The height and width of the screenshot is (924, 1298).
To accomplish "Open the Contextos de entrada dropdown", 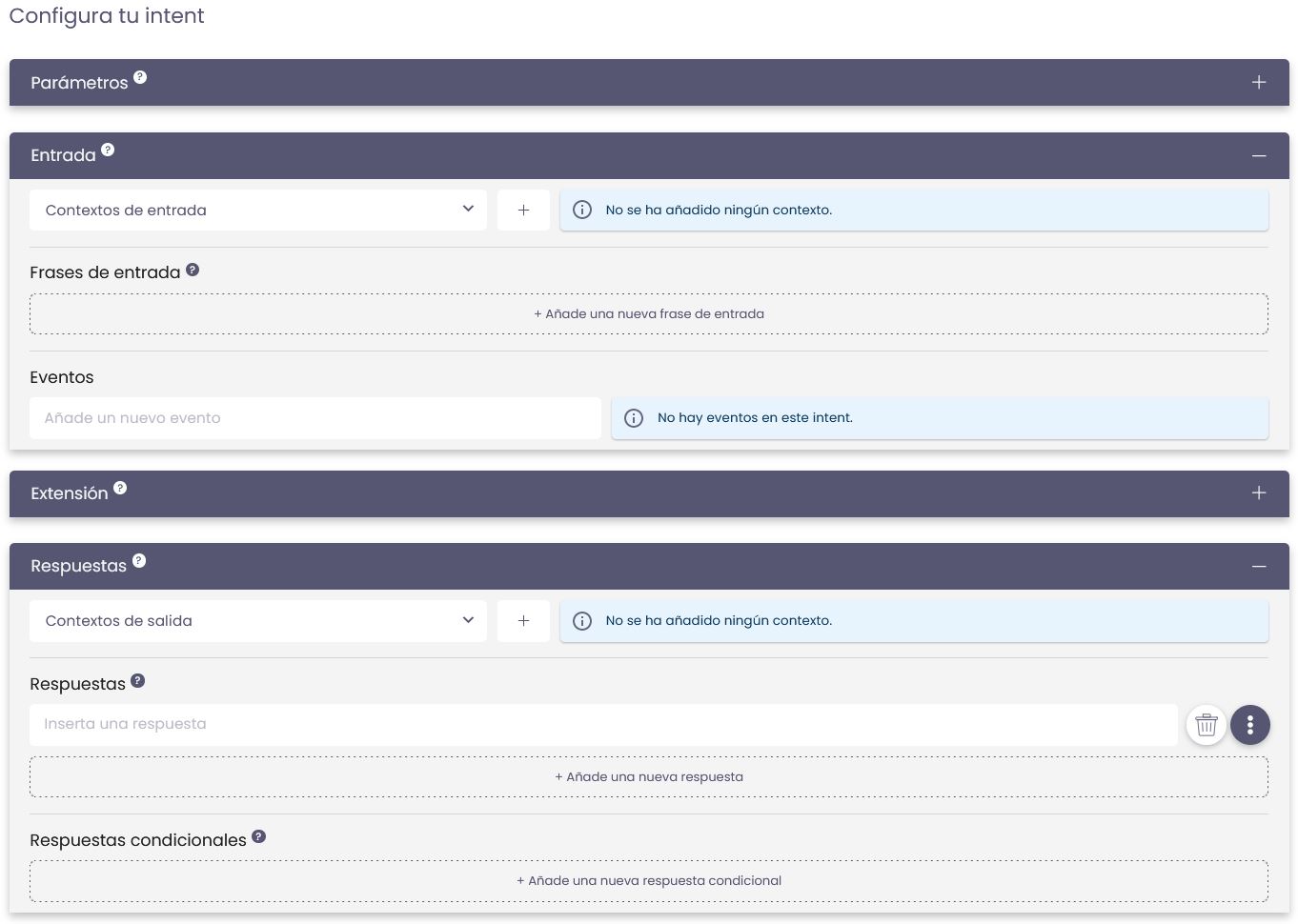I will [257, 211].
